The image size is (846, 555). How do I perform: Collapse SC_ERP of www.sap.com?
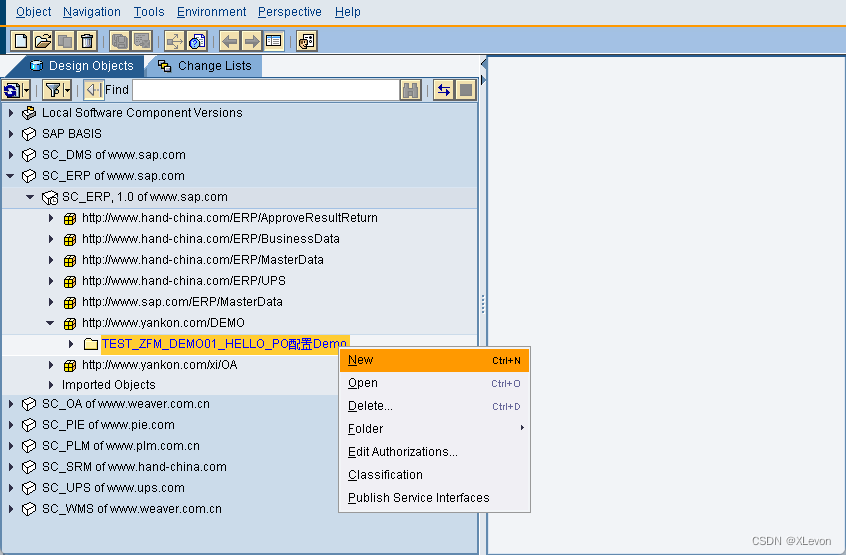10,176
